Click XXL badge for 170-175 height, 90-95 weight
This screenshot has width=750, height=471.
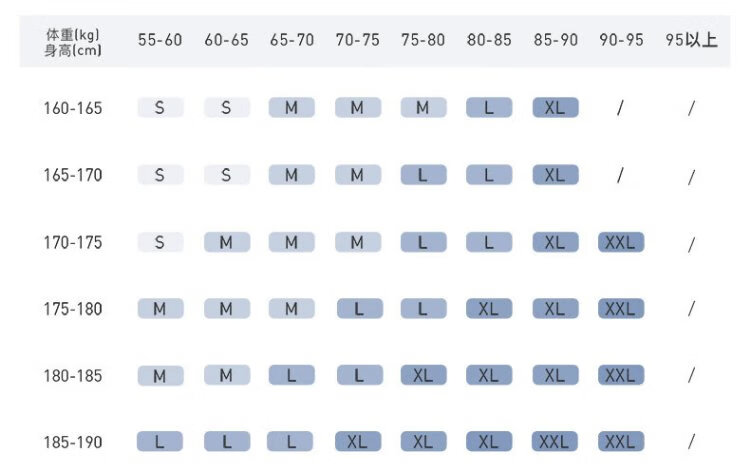[620, 242]
